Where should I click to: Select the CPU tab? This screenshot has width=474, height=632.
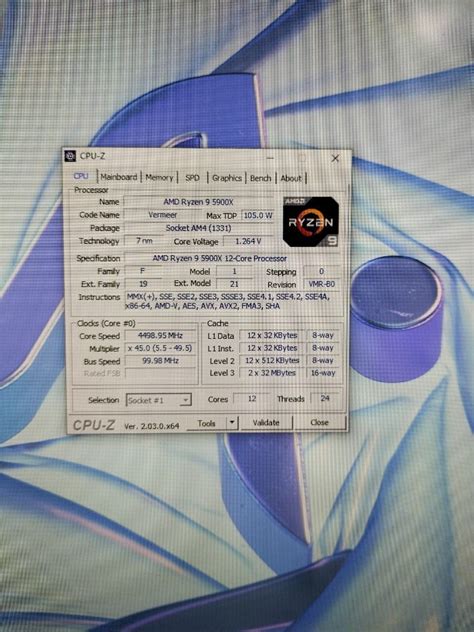[x=81, y=176]
